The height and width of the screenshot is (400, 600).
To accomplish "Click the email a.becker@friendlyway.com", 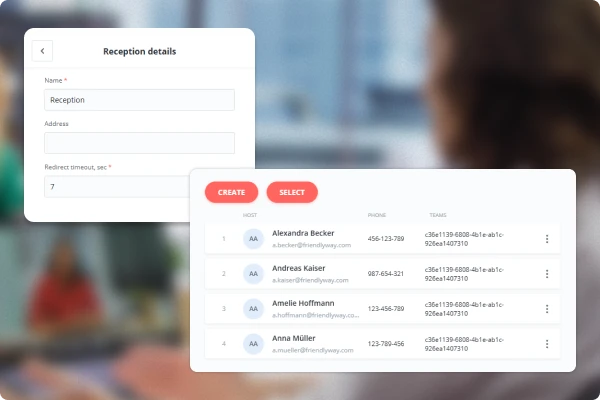I will (311, 245).
